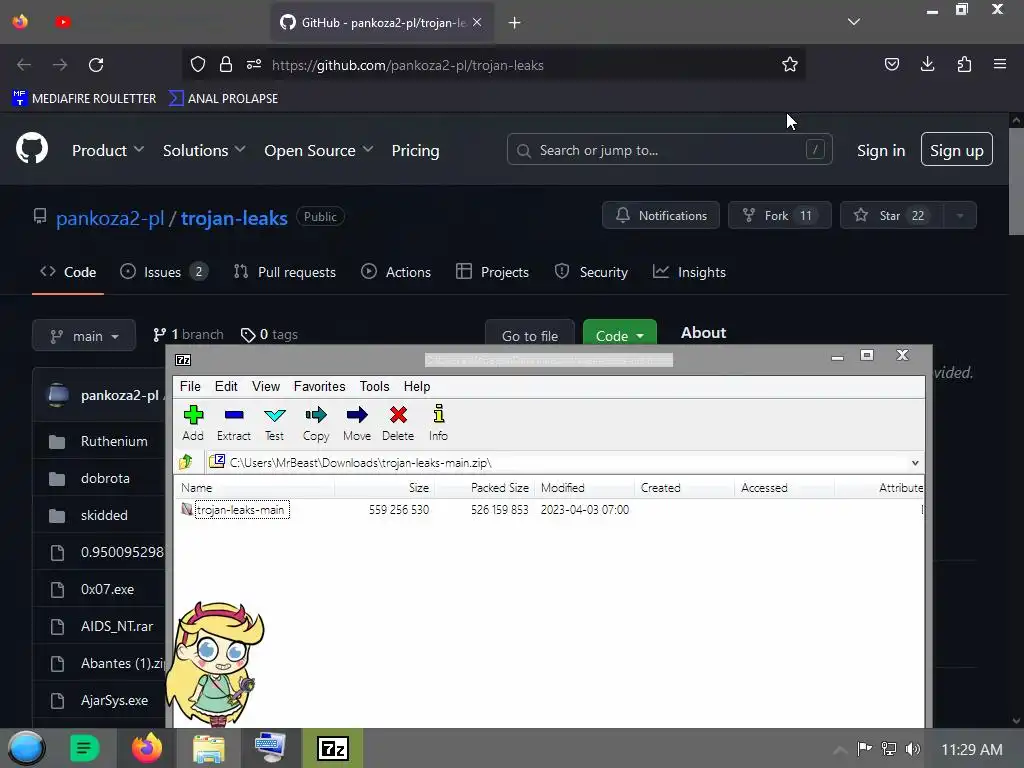Select the trojan-leaks-main folder in 7-Zip
The height and width of the screenshot is (768, 1024).
[241, 509]
